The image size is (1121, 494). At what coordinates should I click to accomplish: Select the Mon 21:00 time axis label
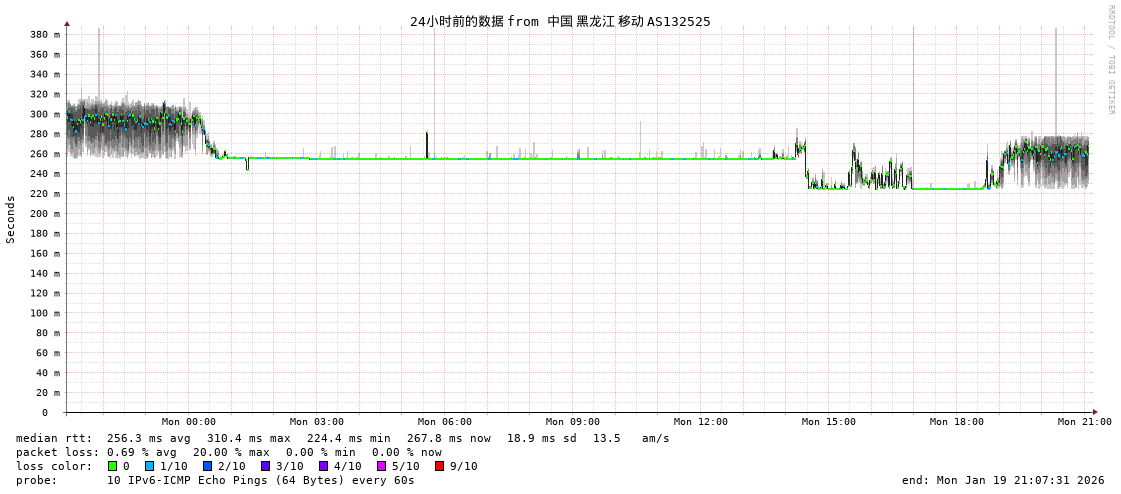coord(1084,422)
